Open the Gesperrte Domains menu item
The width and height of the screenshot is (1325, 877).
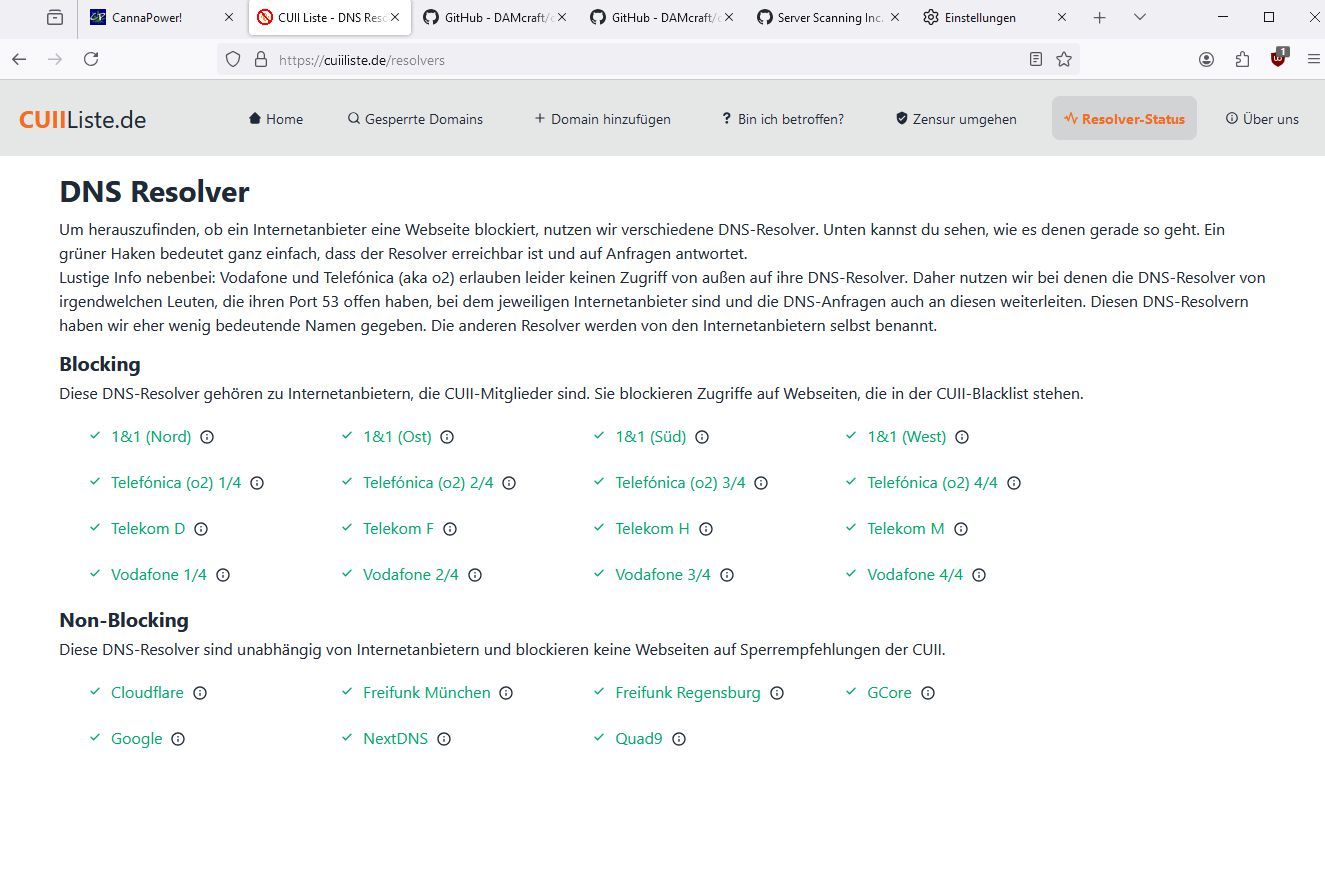click(415, 119)
